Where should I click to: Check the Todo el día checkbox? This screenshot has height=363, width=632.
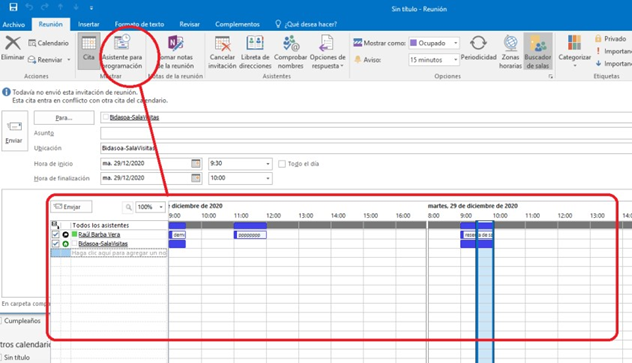[282, 164]
